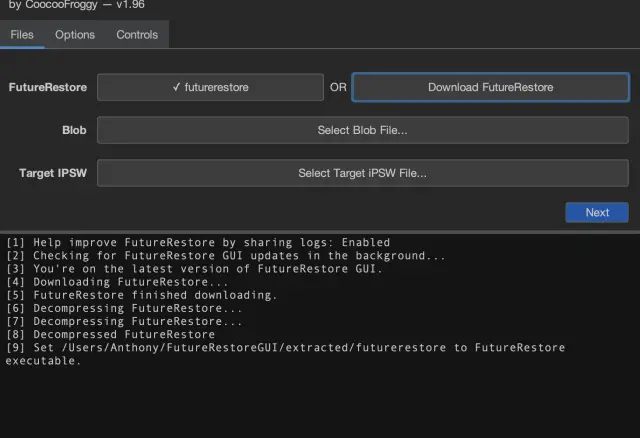Click log line 'Decompressed FutureRestore'
The width and height of the screenshot is (640, 438).
pyautogui.click(x=110, y=334)
